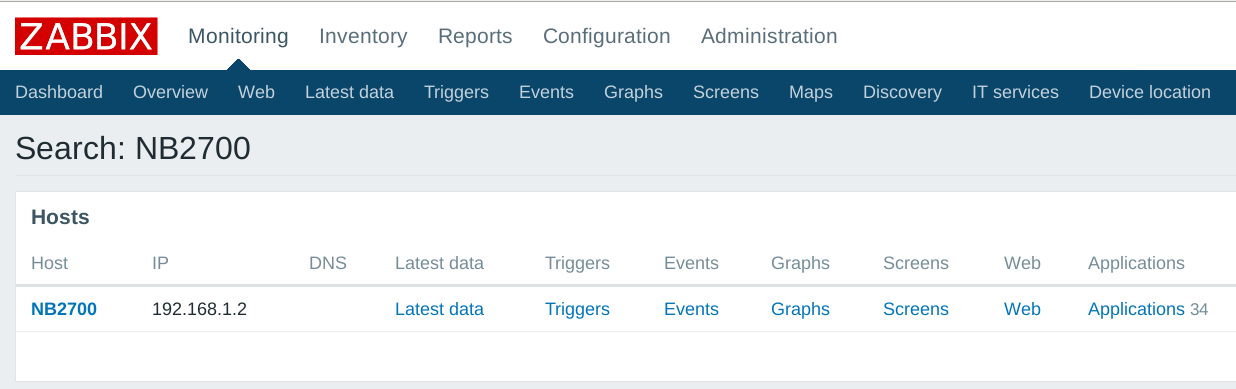Open Latest data in the submenu bar
The width and height of the screenshot is (1236, 389).
(x=349, y=92)
